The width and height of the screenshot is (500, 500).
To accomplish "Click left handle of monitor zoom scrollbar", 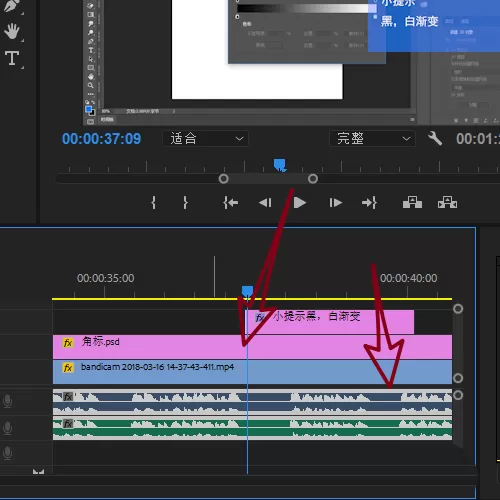I will 223,179.
